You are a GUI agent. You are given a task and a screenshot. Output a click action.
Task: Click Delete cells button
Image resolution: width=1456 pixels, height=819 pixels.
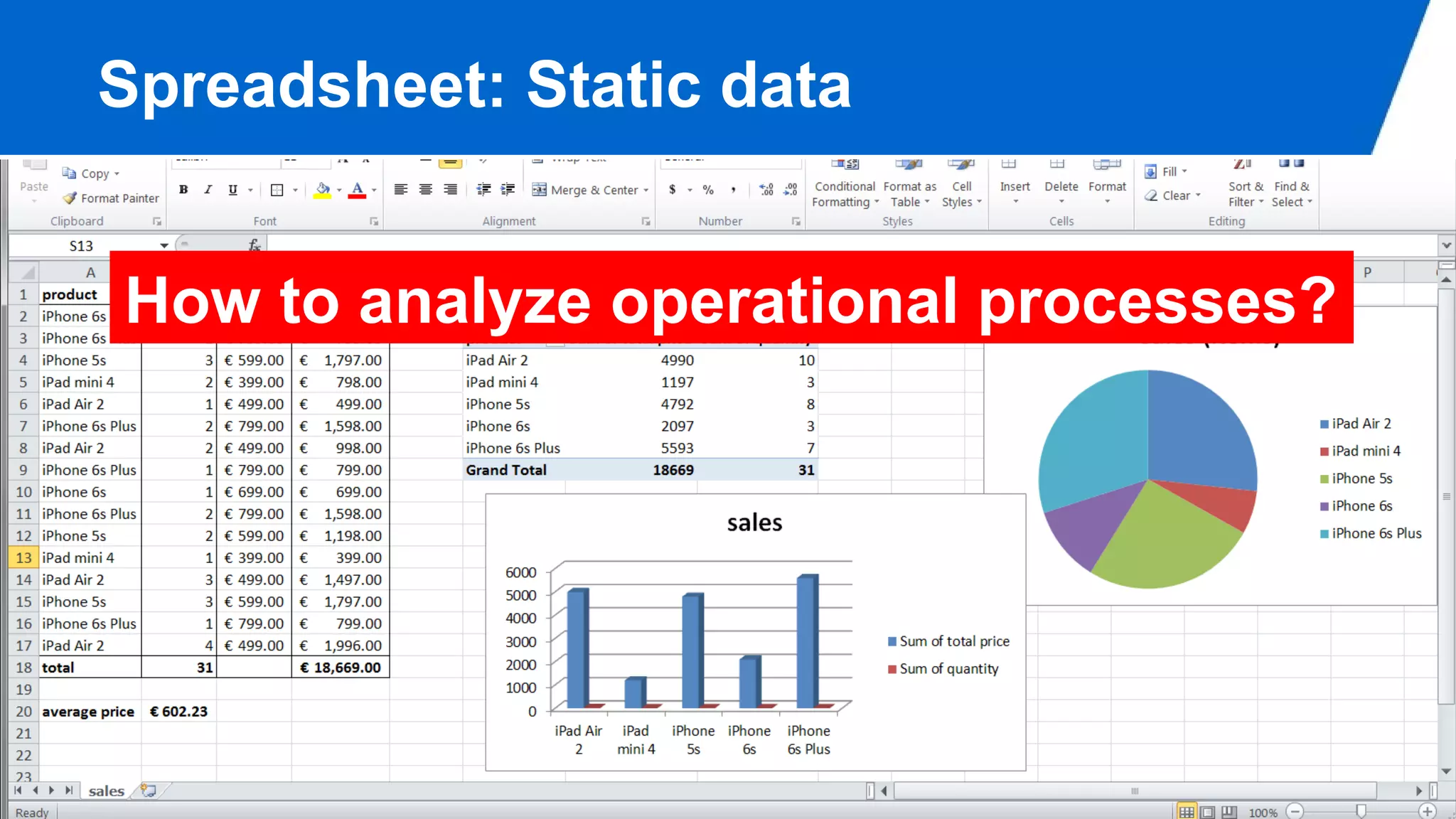tap(1061, 183)
